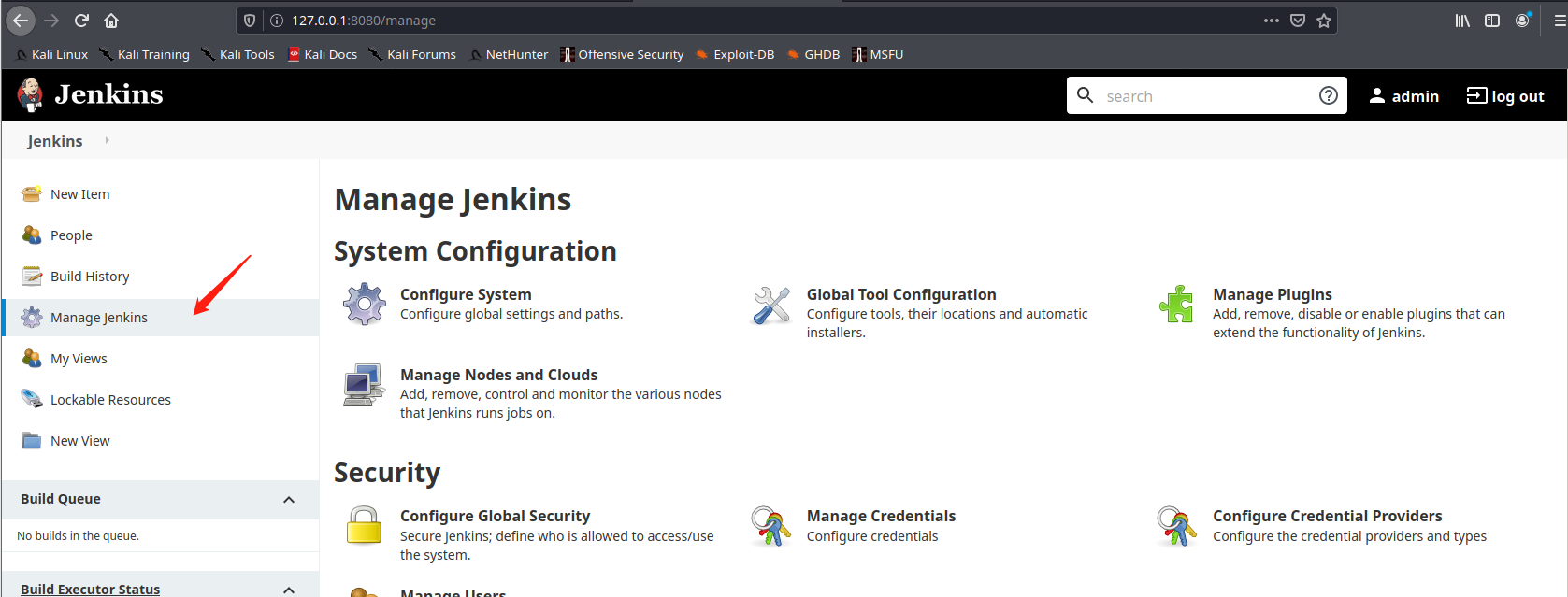Open the MSFU bookmark
Image resolution: width=1568 pixels, height=597 pixels.
[x=878, y=54]
